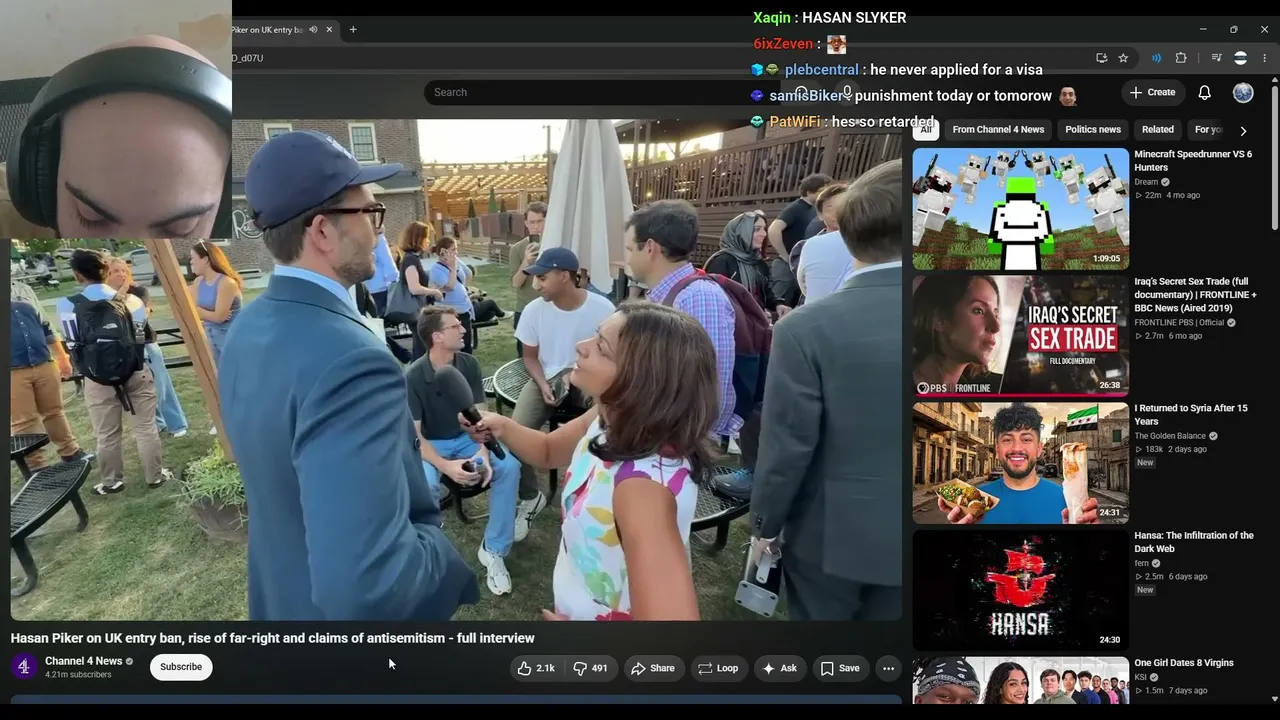1280x720 pixels.
Task: Like the video with thumbs up
Action: tap(537, 668)
